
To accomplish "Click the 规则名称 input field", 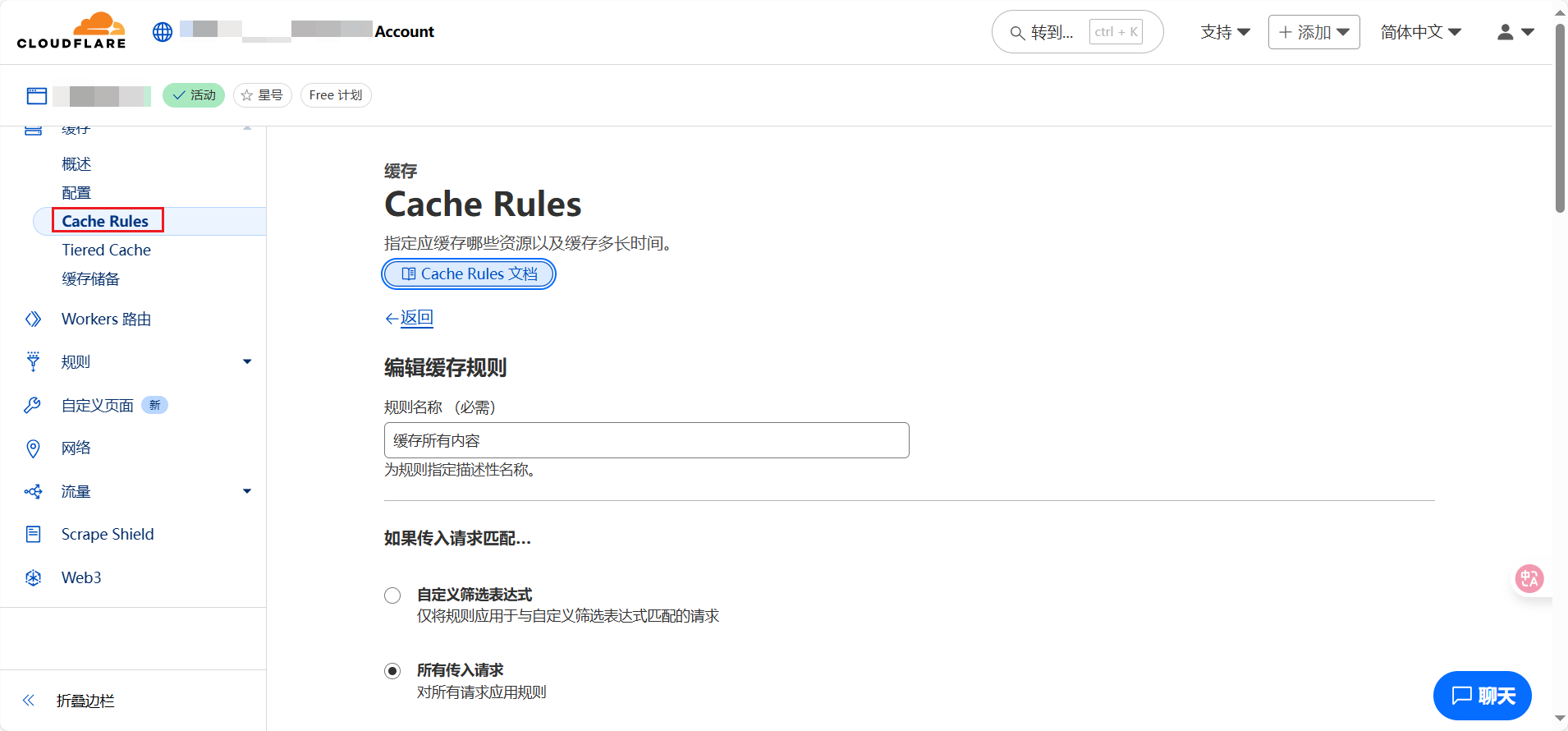I will tap(646, 440).
